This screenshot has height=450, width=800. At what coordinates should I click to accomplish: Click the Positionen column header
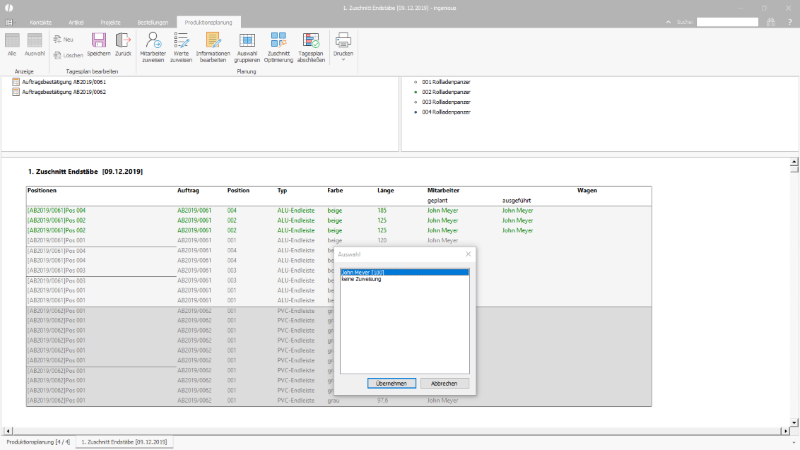coord(42,190)
